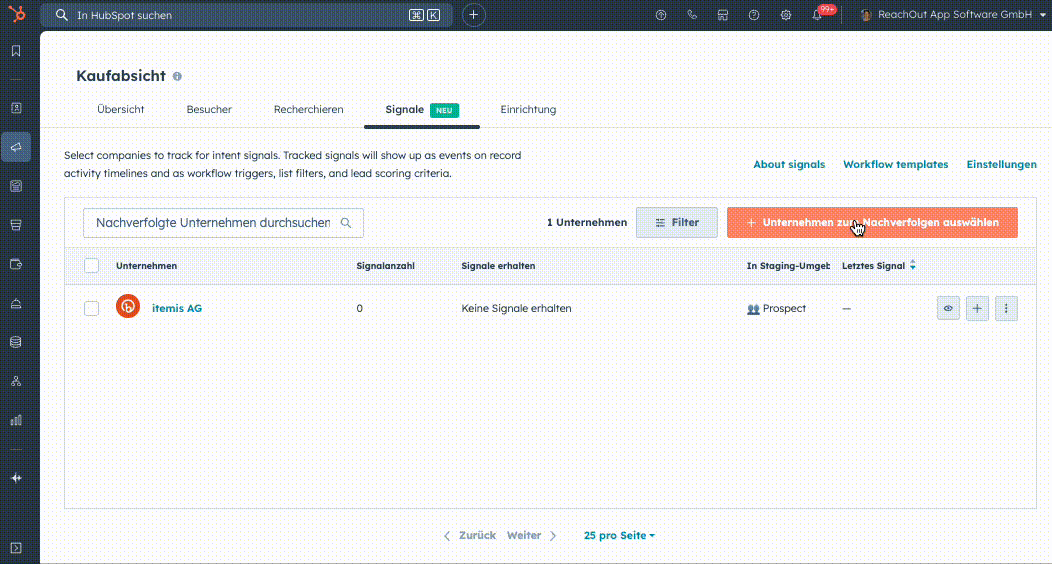Screen dimensions: 1052x564
Task: Click the phone calling icon
Action: 692,15
